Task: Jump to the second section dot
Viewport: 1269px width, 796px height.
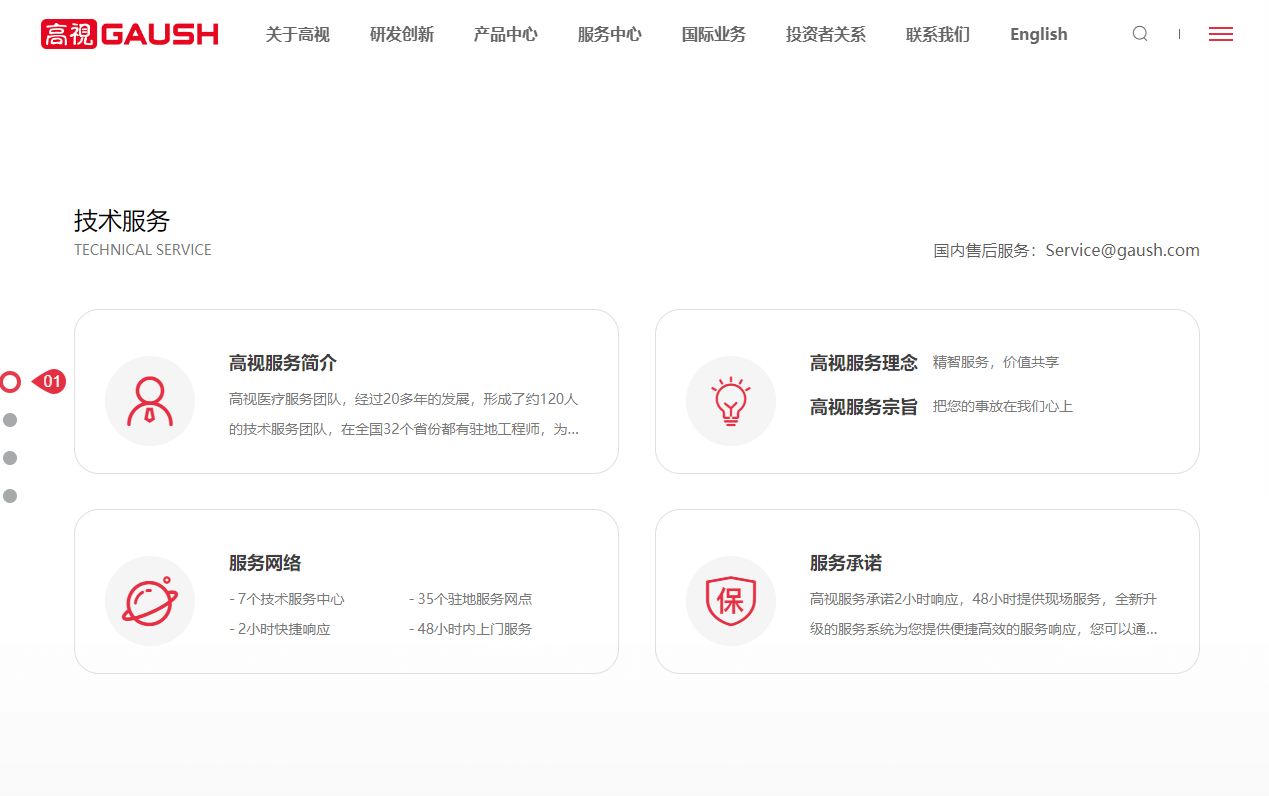Action: 10,420
